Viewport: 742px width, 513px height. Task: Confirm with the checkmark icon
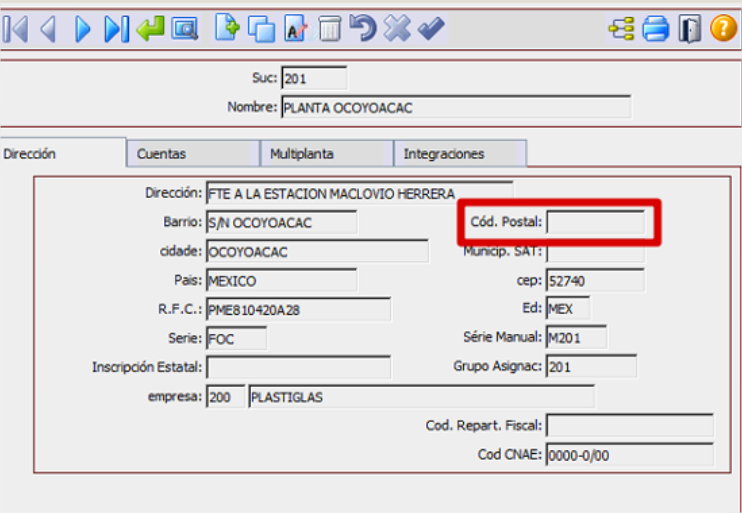pos(431,28)
